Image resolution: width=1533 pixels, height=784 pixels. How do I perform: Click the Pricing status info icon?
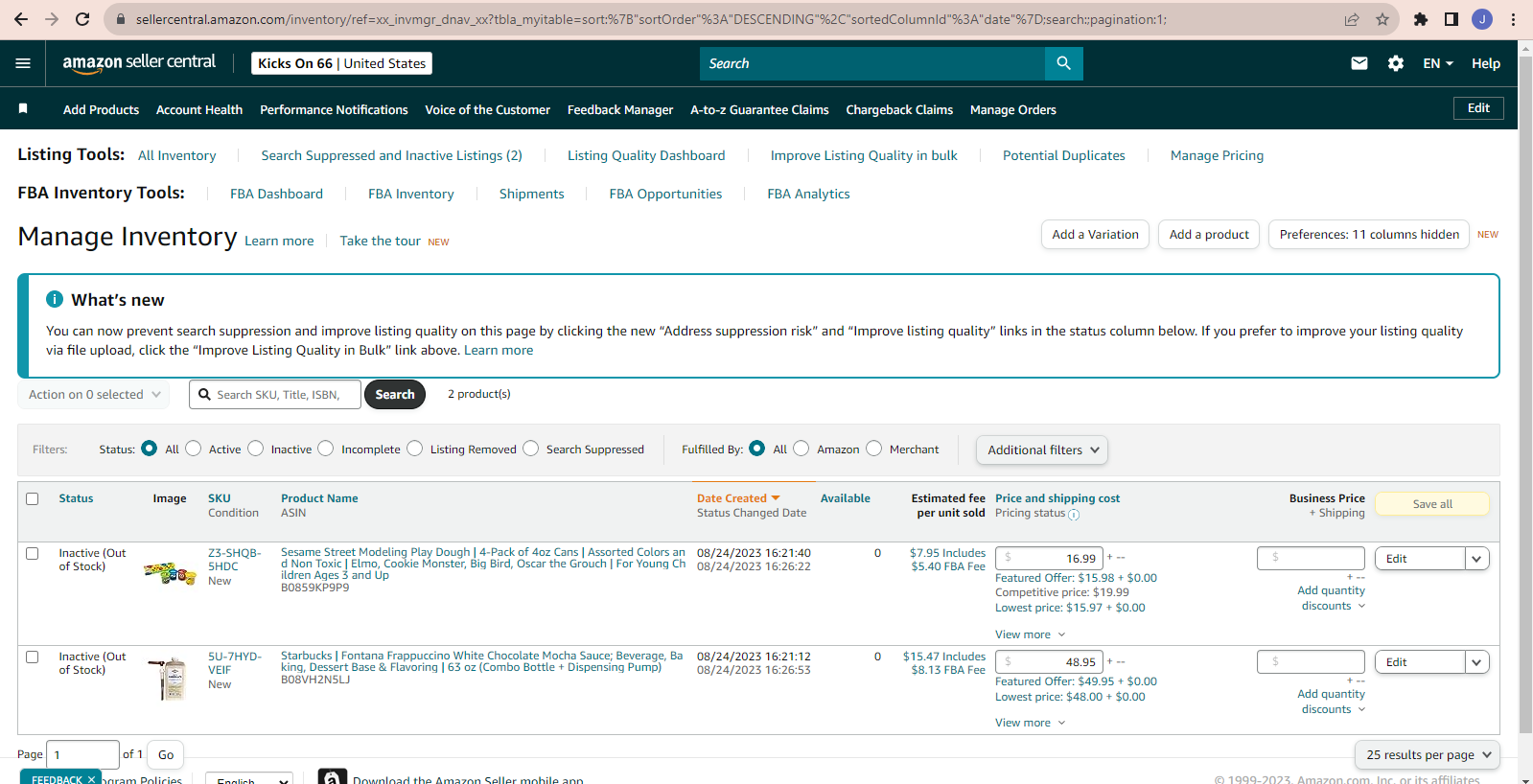point(1074,515)
